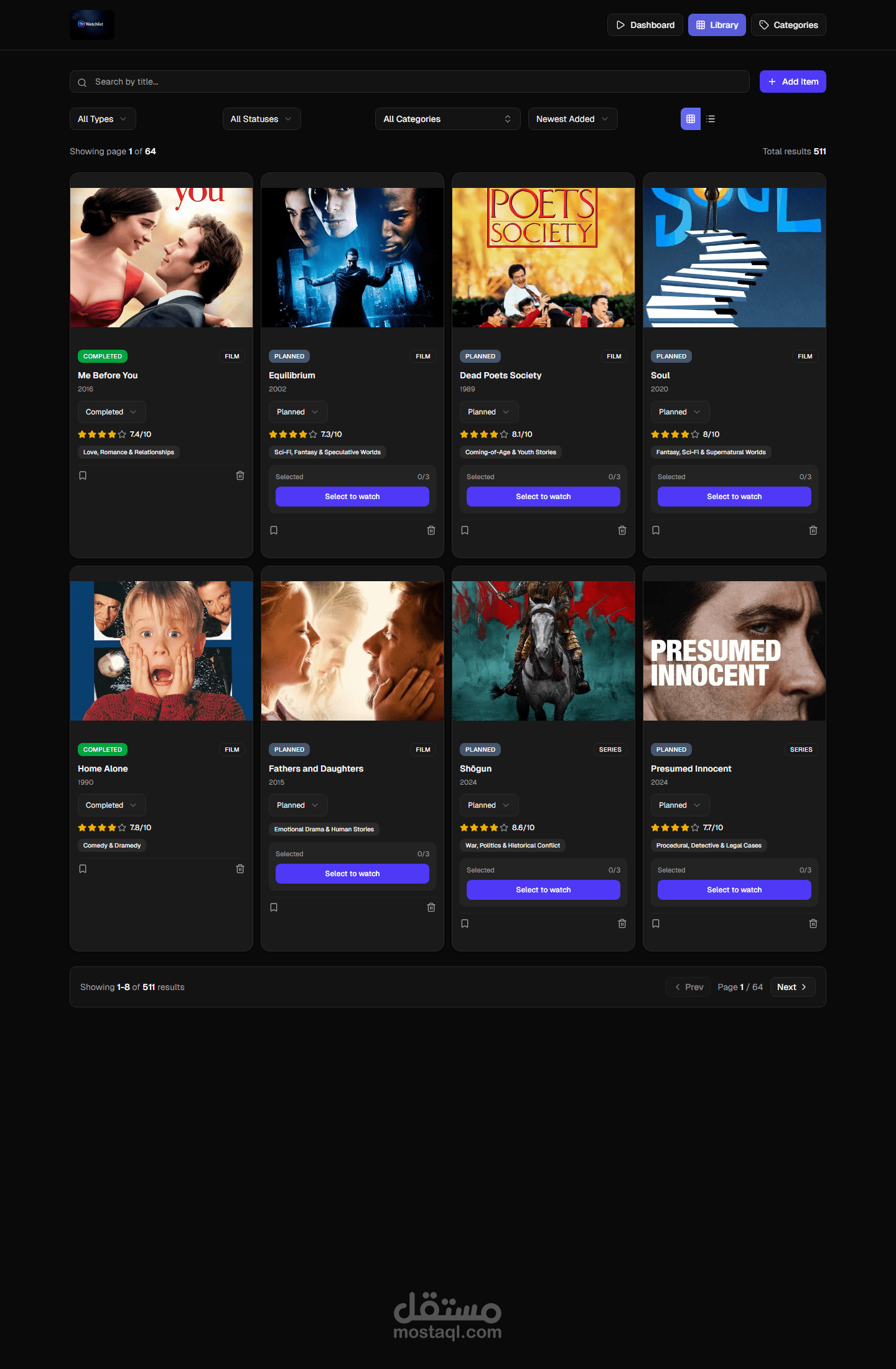Change Me Before You status dropdown

pyautogui.click(x=112, y=412)
